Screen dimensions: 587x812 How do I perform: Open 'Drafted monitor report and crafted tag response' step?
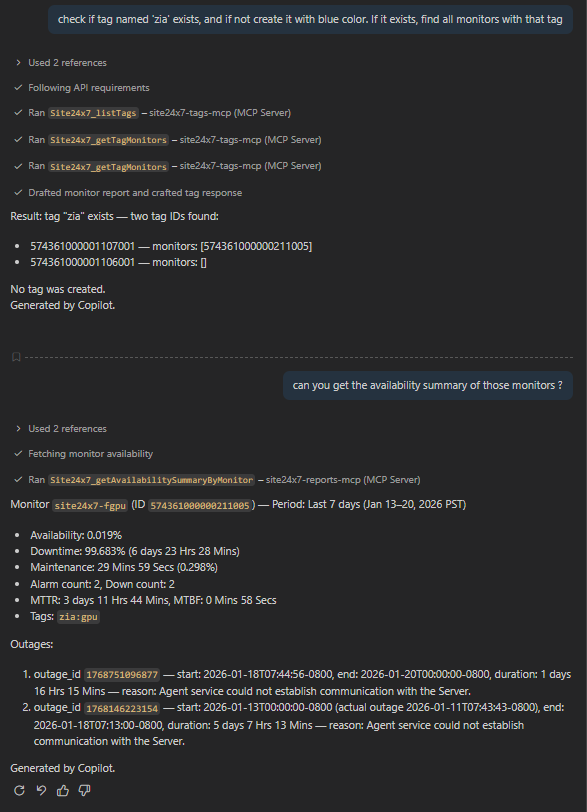(135, 193)
